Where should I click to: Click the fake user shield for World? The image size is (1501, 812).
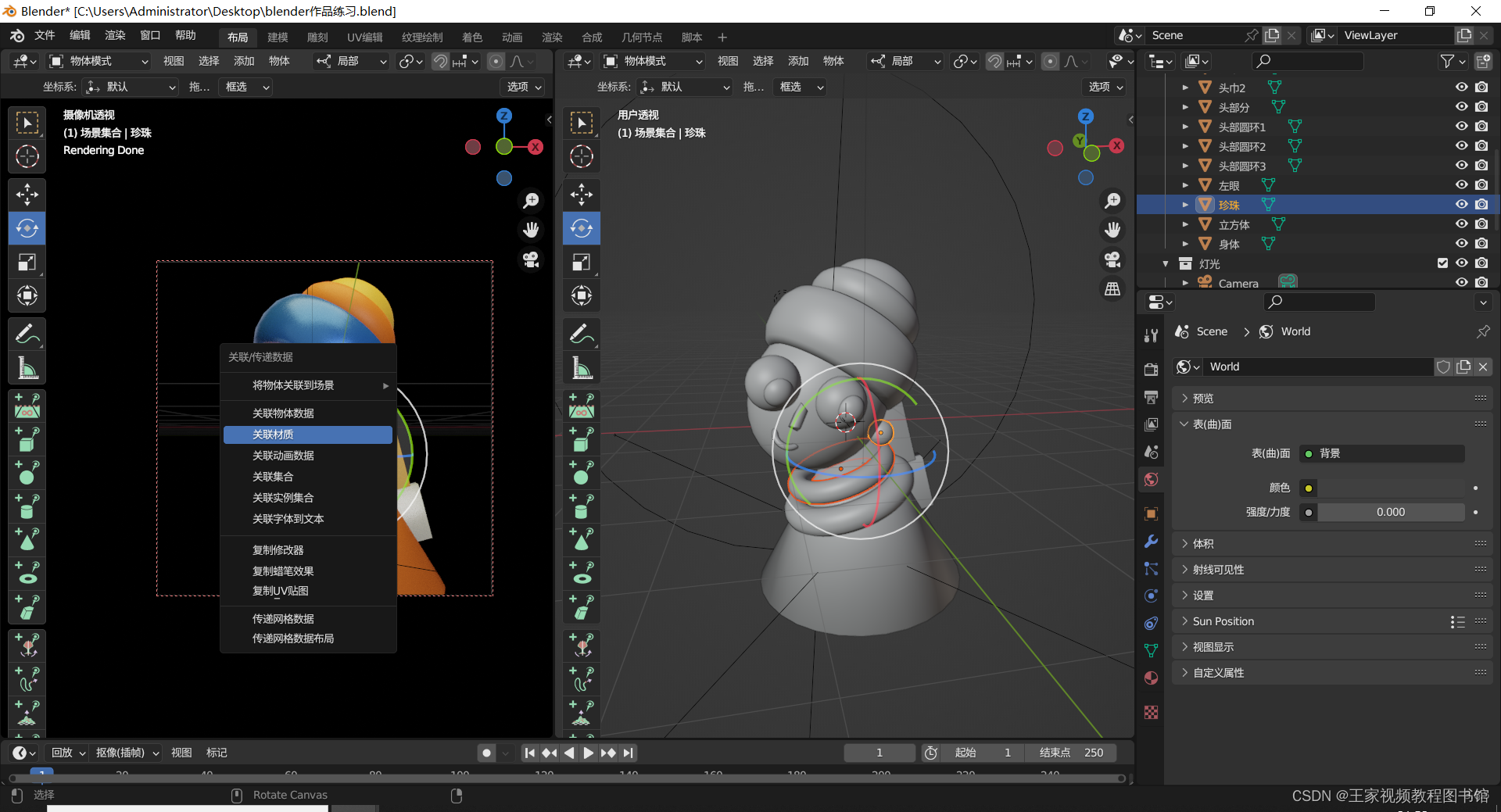[x=1443, y=367]
